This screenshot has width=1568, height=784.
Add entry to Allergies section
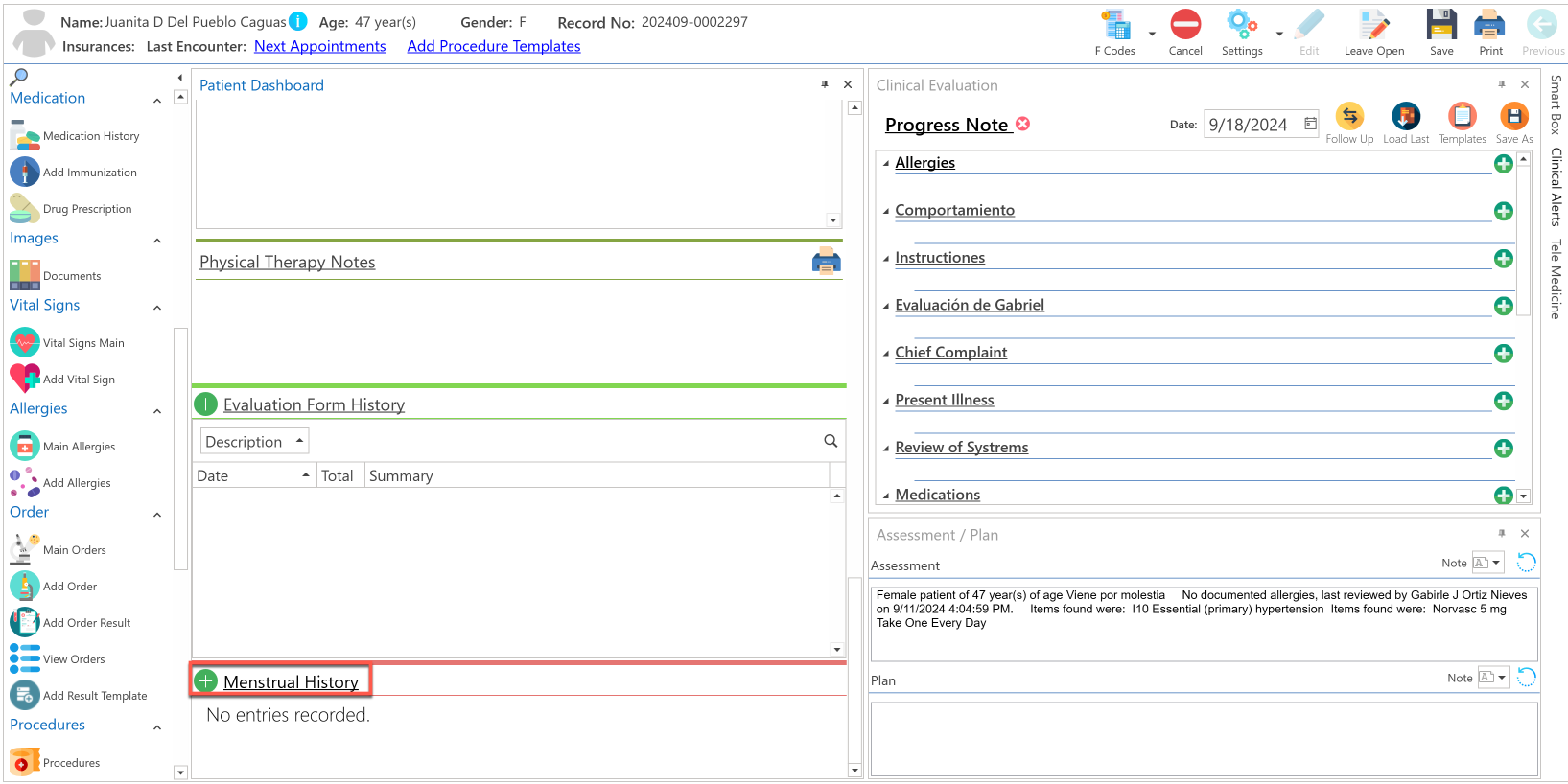tap(1504, 164)
